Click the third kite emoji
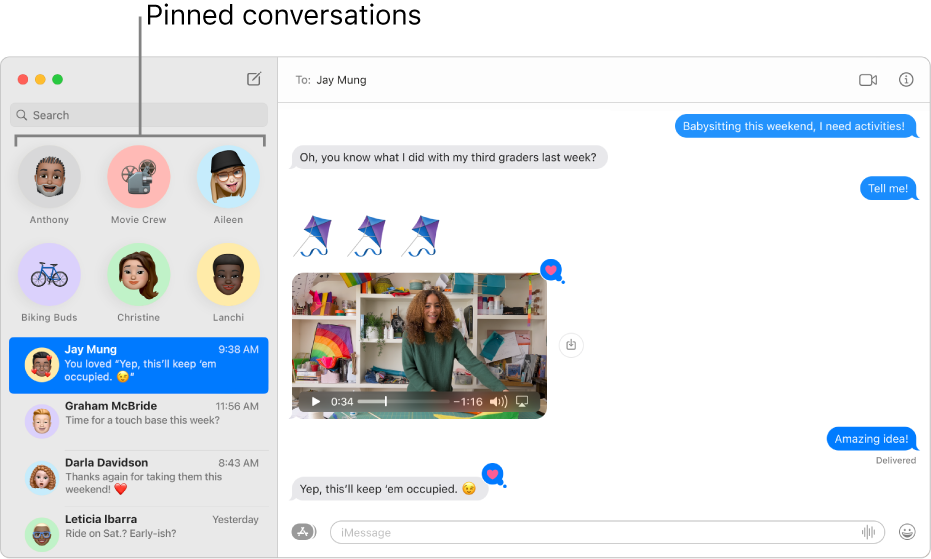Image resolution: width=931 pixels, height=559 pixels. [420, 236]
